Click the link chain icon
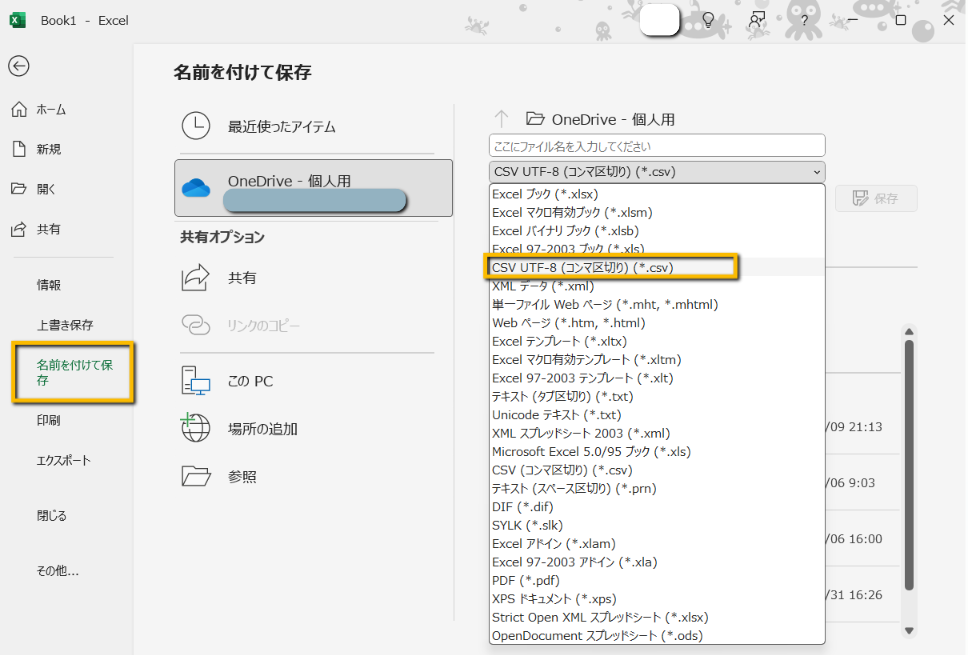The image size is (968, 655). (196, 325)
